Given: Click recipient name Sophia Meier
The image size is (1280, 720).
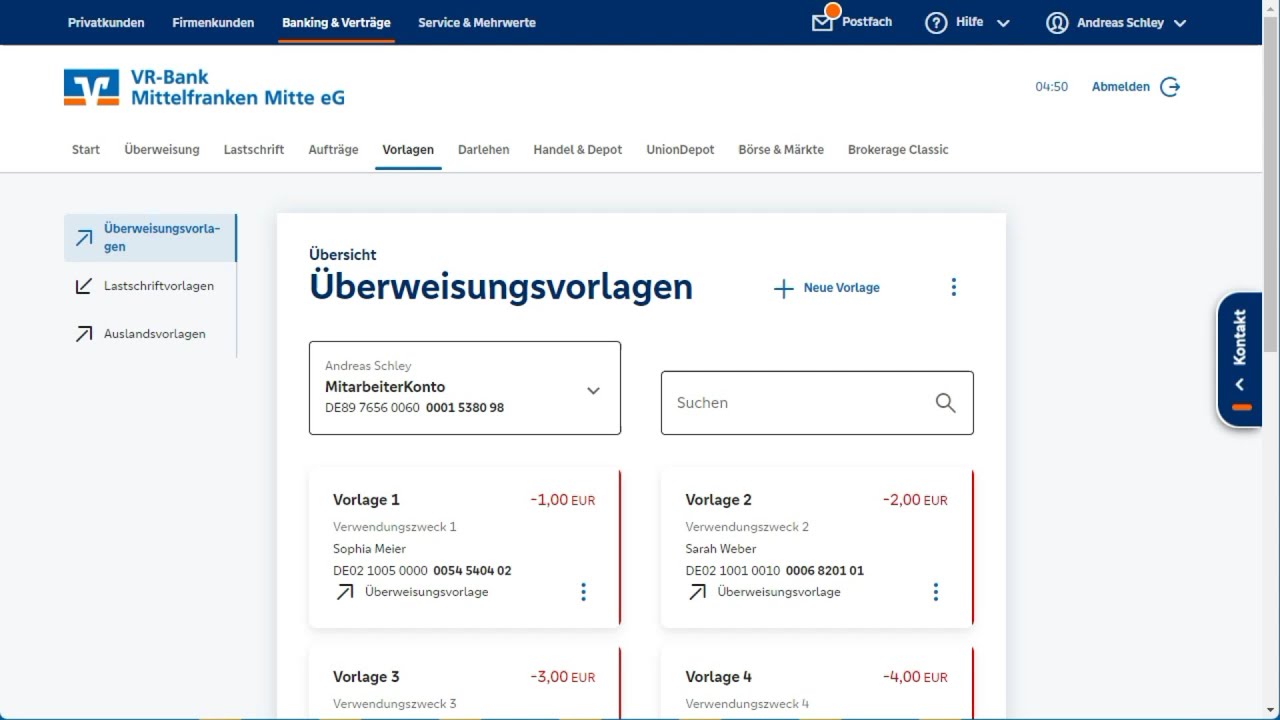Looking at the screenshot, I should (370, 549).
